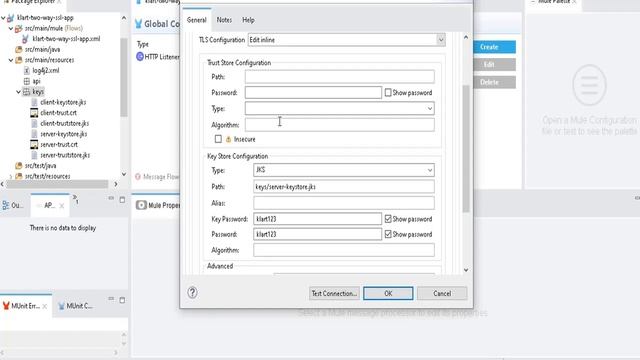This screenshot has height=360, width=640.
Task: Open the Message Flow tab
Action: (157, 177)
